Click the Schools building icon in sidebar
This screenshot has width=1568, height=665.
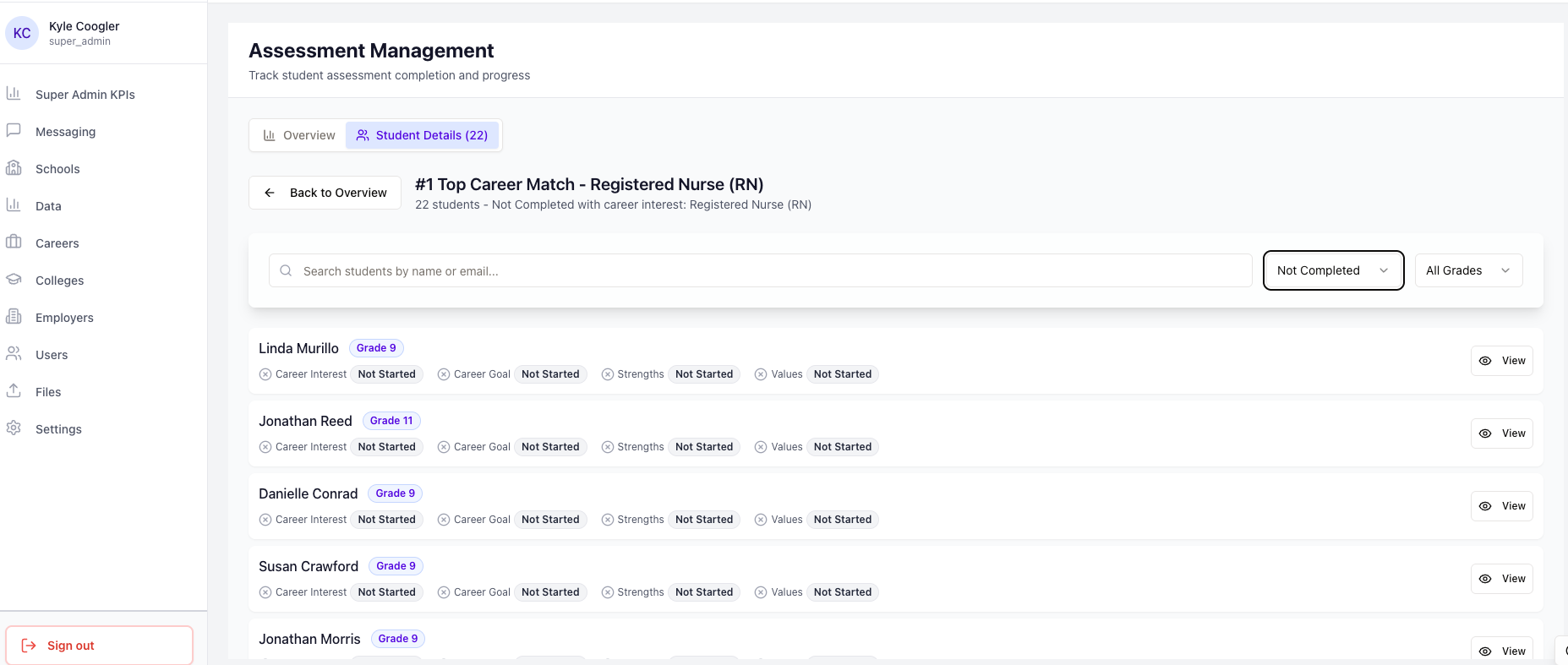coord(14,168)
